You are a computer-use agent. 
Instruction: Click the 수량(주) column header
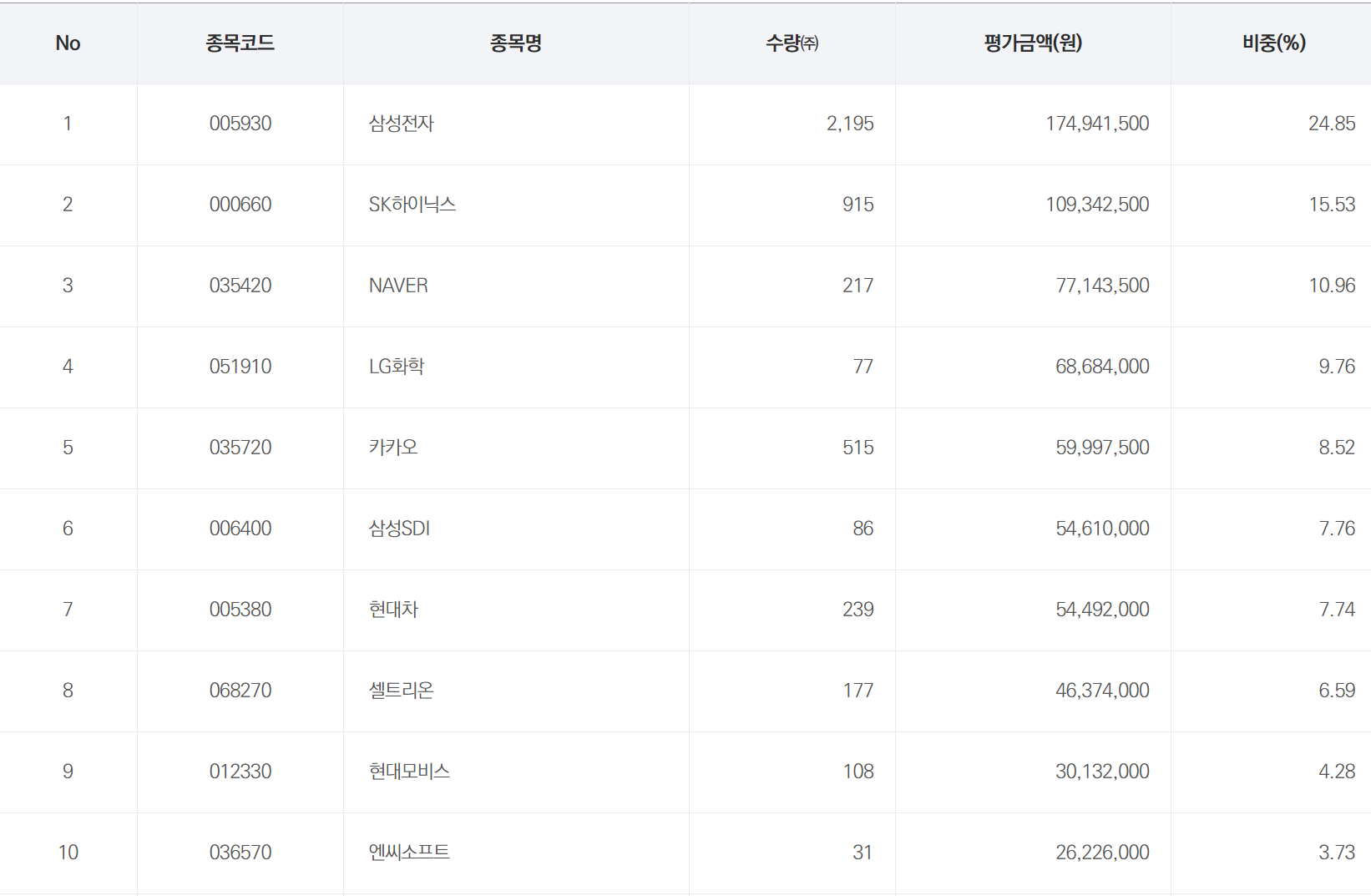pyautogui.click(x=792, y=43)
